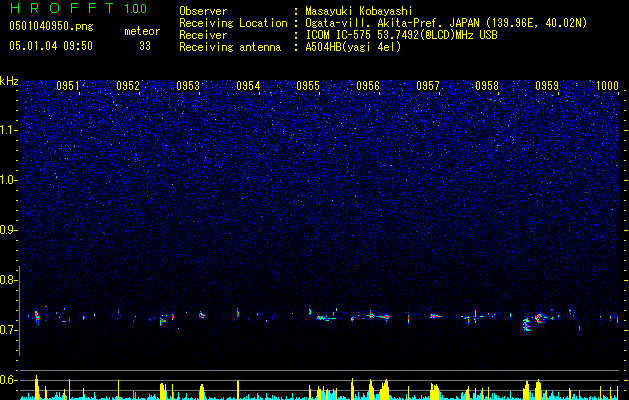Click the 0955 time marker

coord(308,85)
